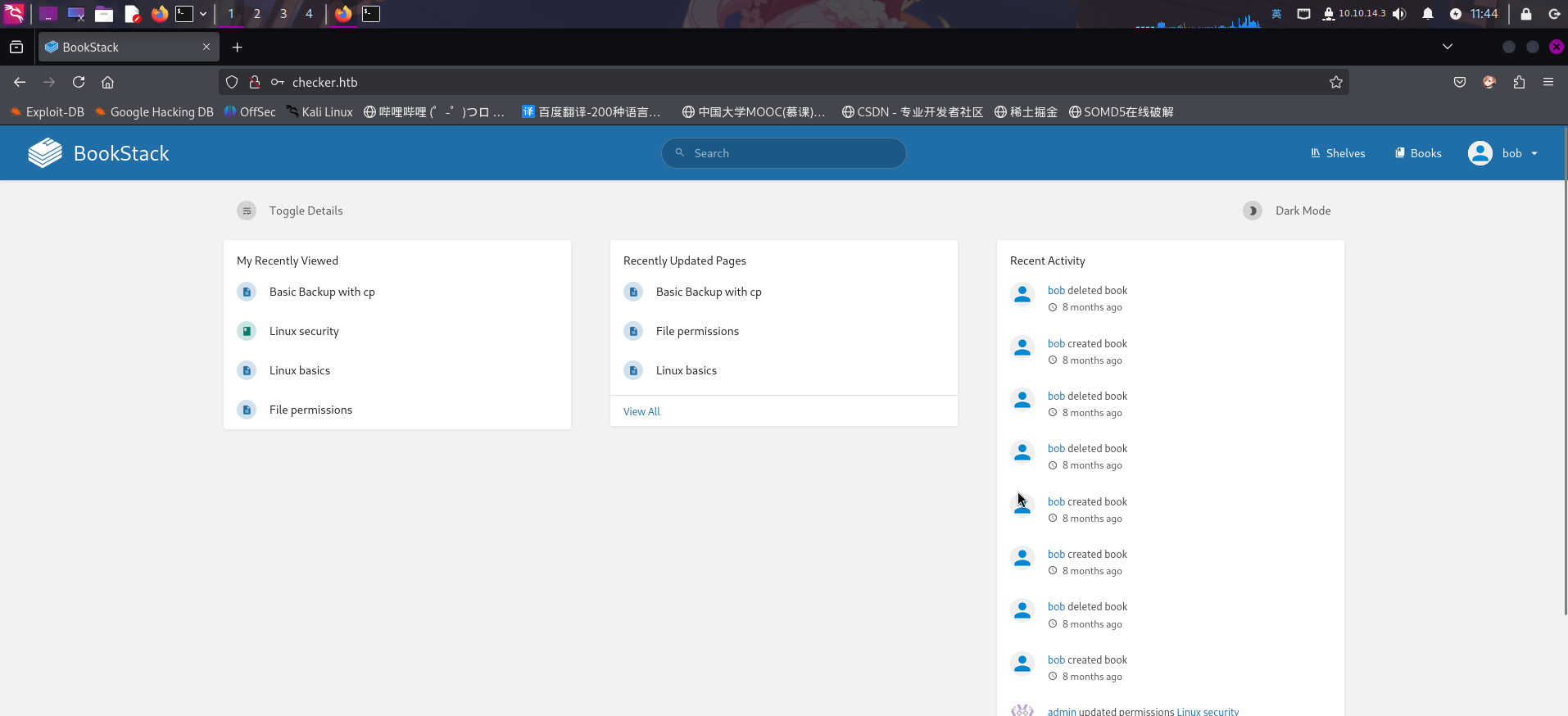Lock the screen with the lock icon
1568x716 pixels.
(1526, 14)
